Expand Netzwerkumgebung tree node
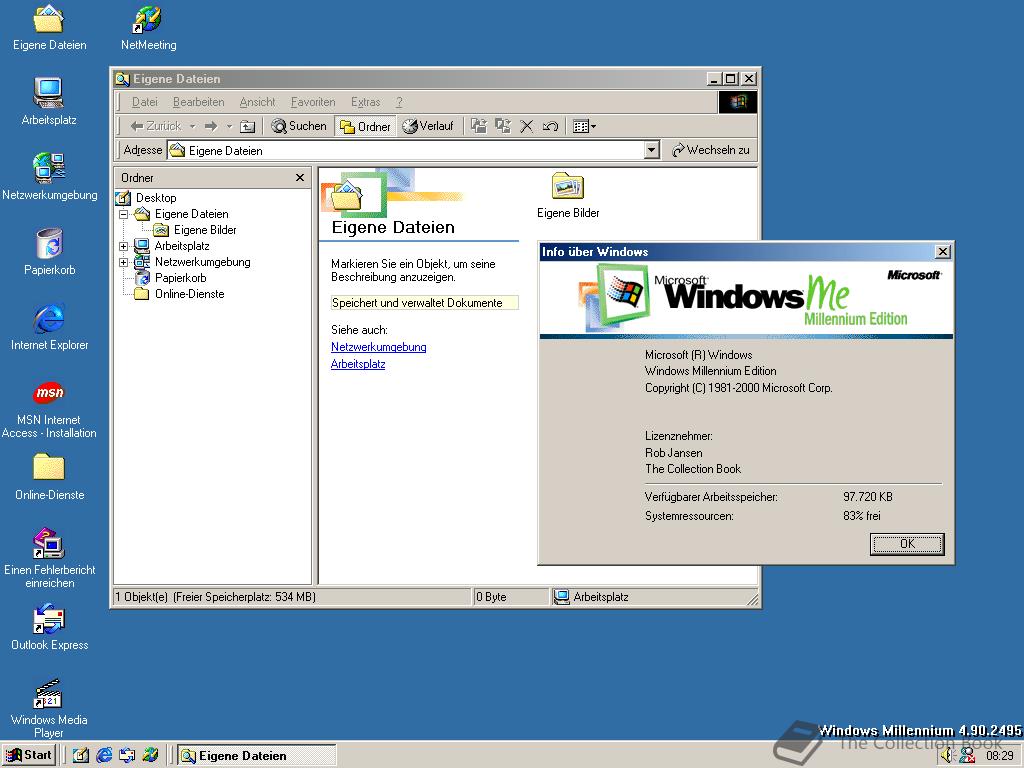The height and width of the screenshot is (768, 1024). [x=123, y=263]
